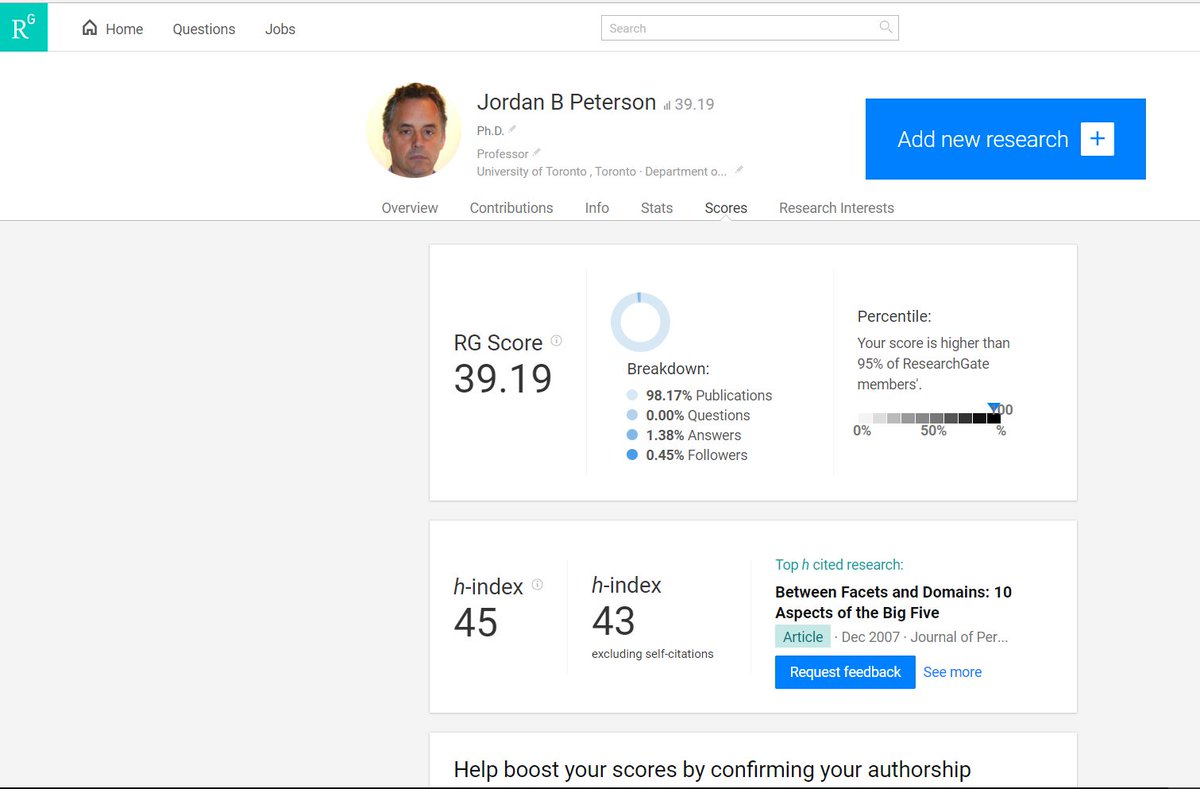
Task: Click the large RG Score value 39.19
Action: click(503, 379)
